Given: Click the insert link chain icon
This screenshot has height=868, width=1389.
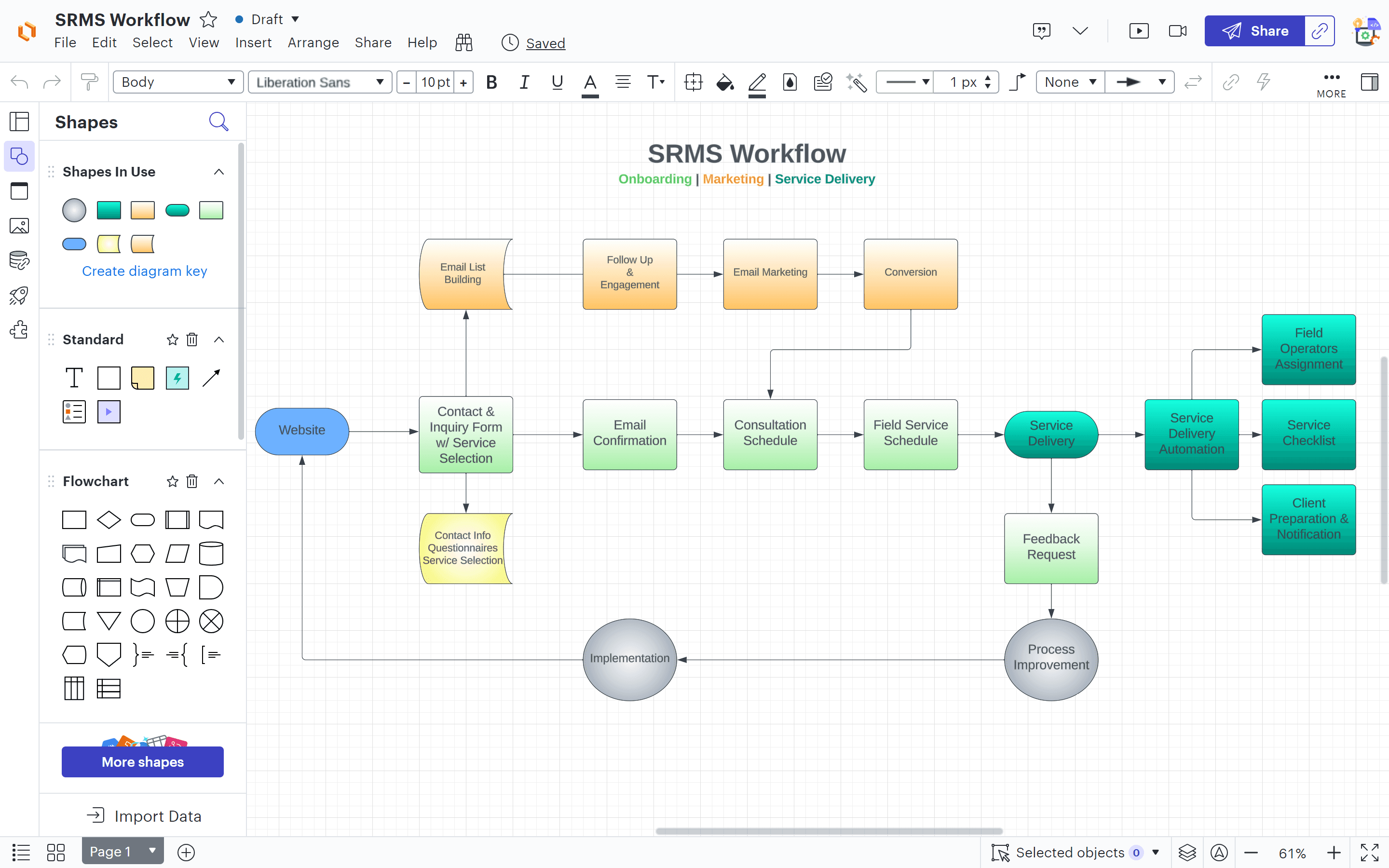Looking at the screenshot, I should (1231, 82).
